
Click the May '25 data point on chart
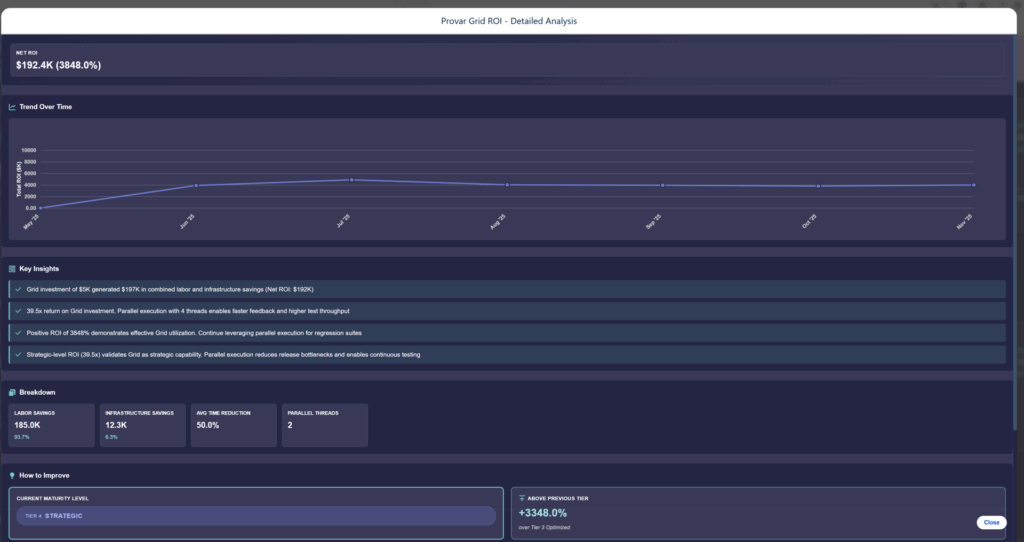[x=41, y=208]
